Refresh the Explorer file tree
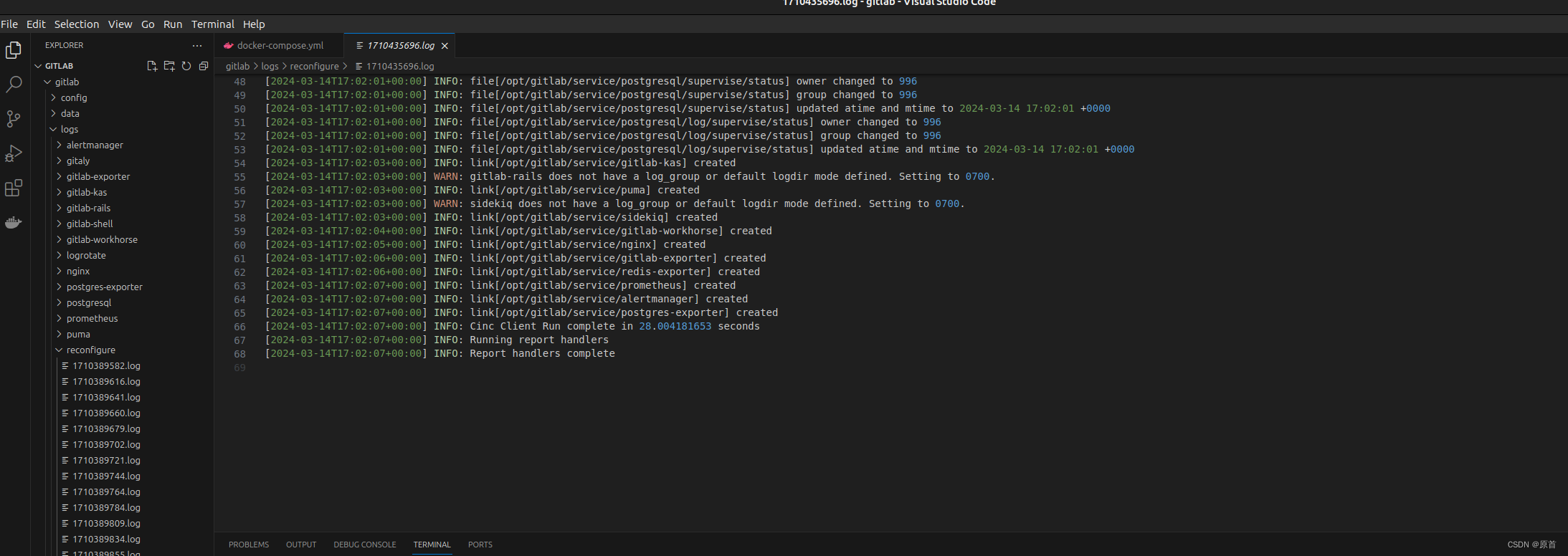Image resolution: width=1568 pixels, height=556 pixels. 186,66
